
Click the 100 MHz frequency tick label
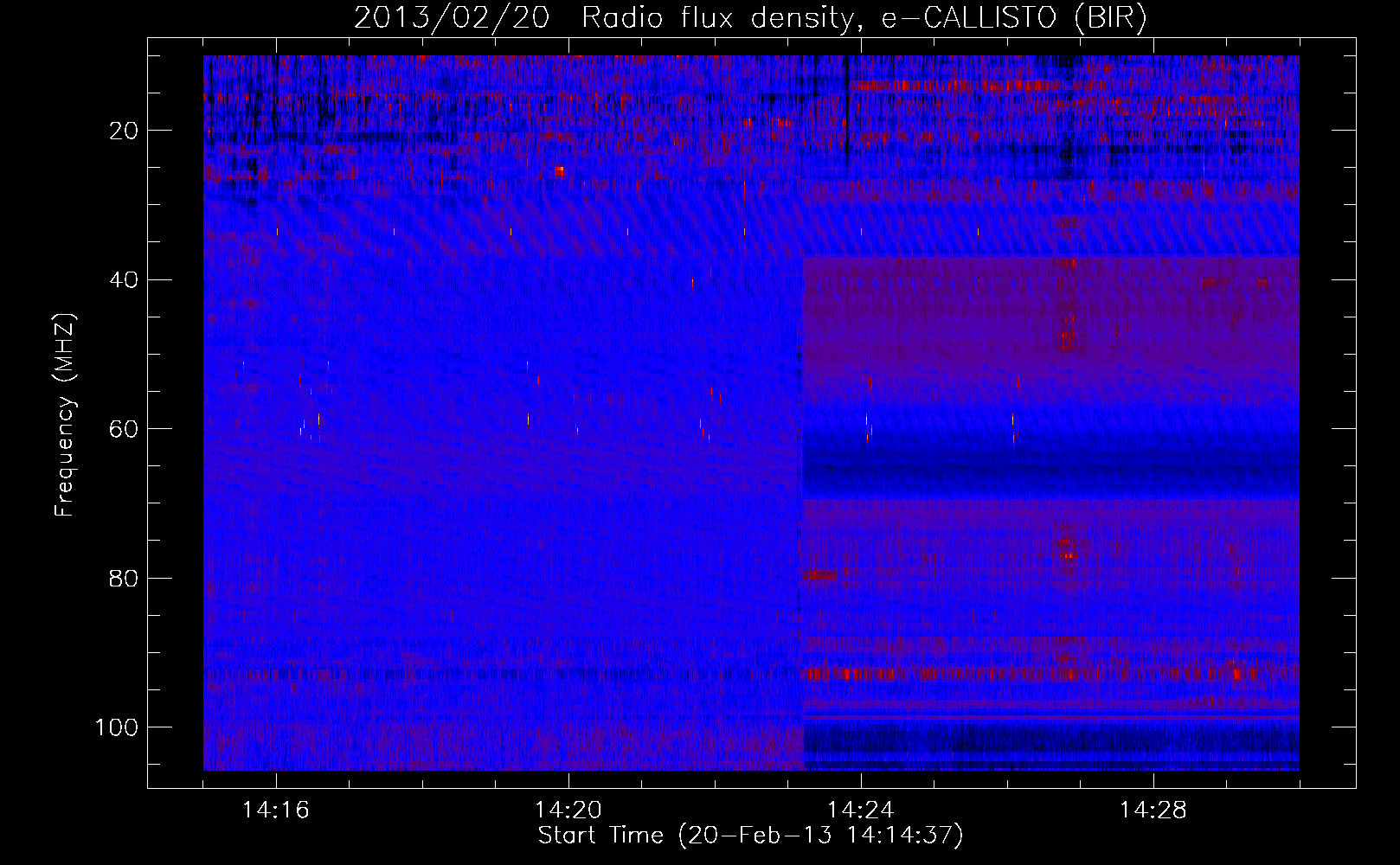[x=117, y=727]
